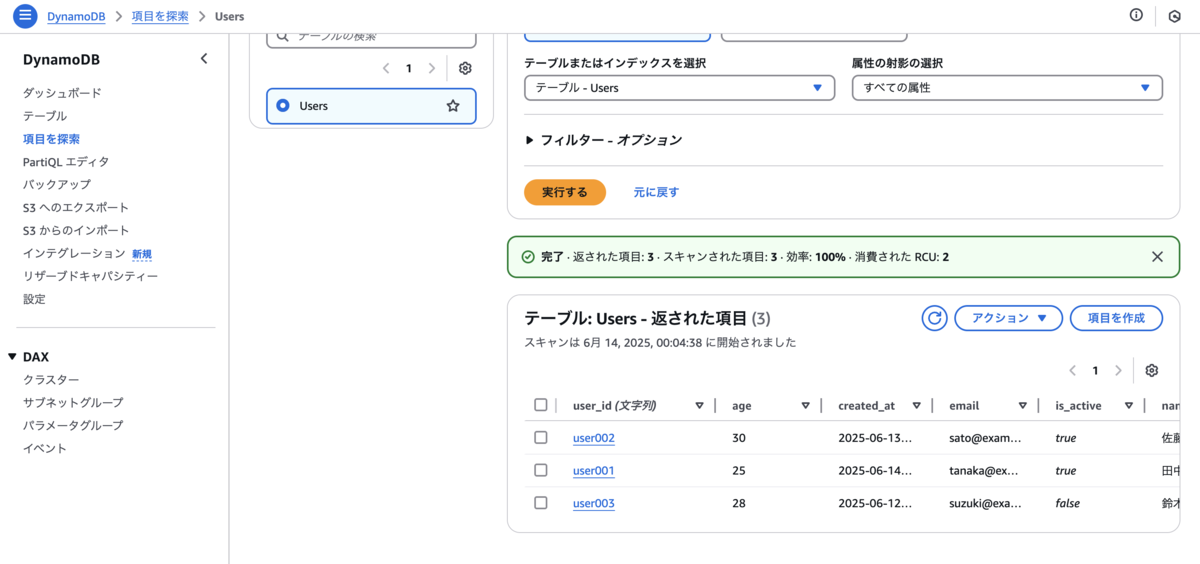Sort by is_active column arrow
The width and height of the screenshot is (1200, 564).
coord(1128,406)
